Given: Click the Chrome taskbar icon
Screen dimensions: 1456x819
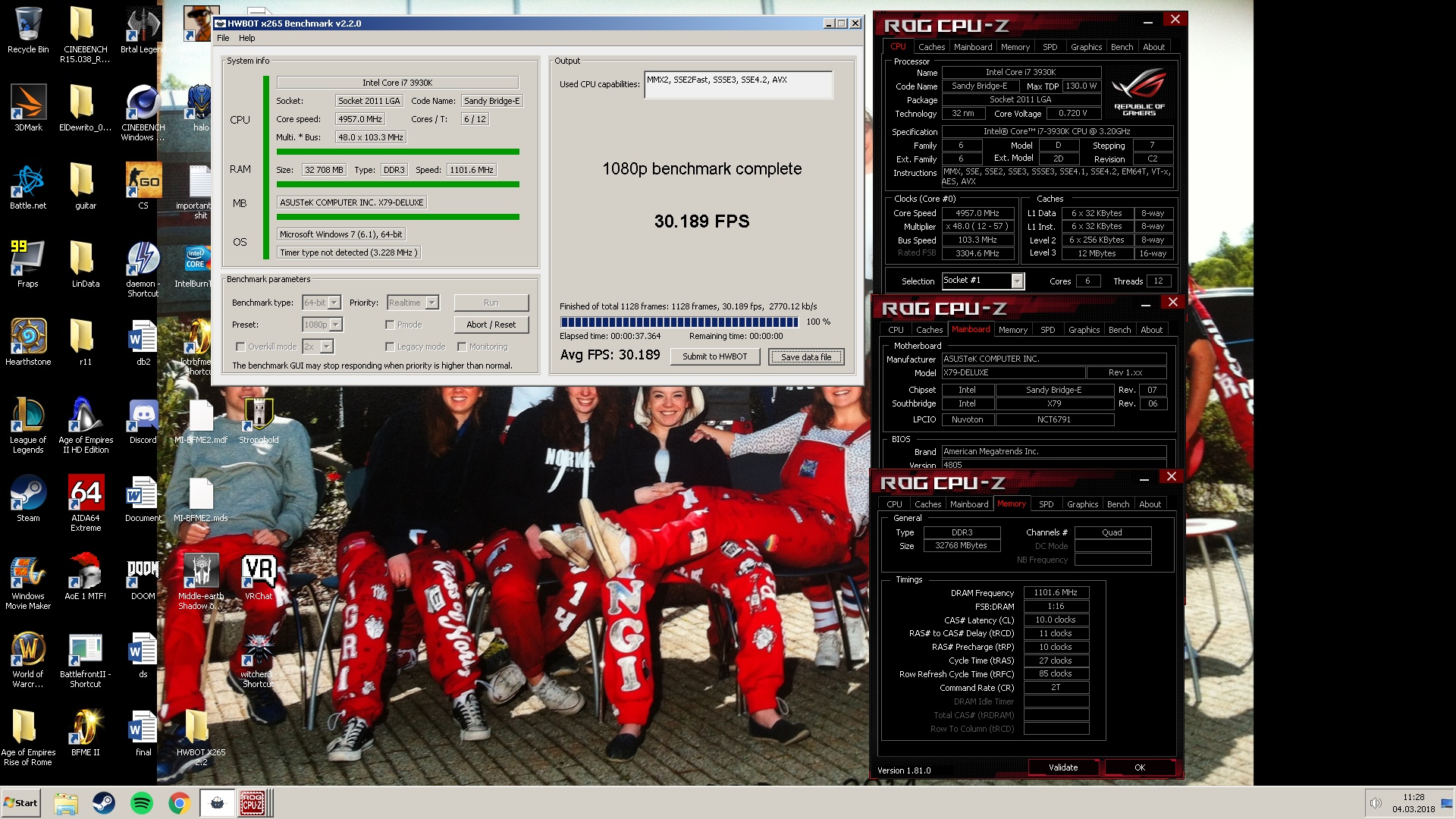Looking at the screenshot, I should (x=179, y=802).
